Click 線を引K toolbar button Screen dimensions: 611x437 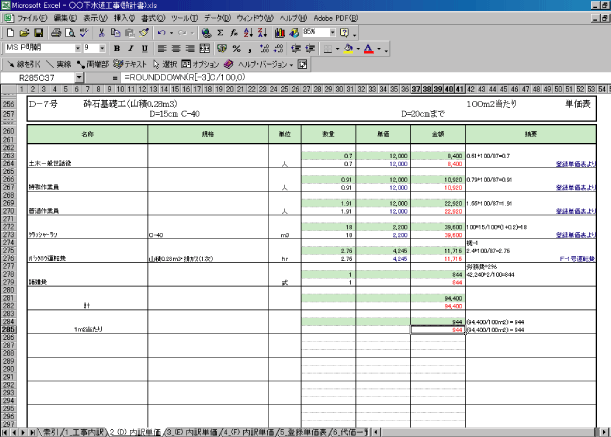pos(24,64)
